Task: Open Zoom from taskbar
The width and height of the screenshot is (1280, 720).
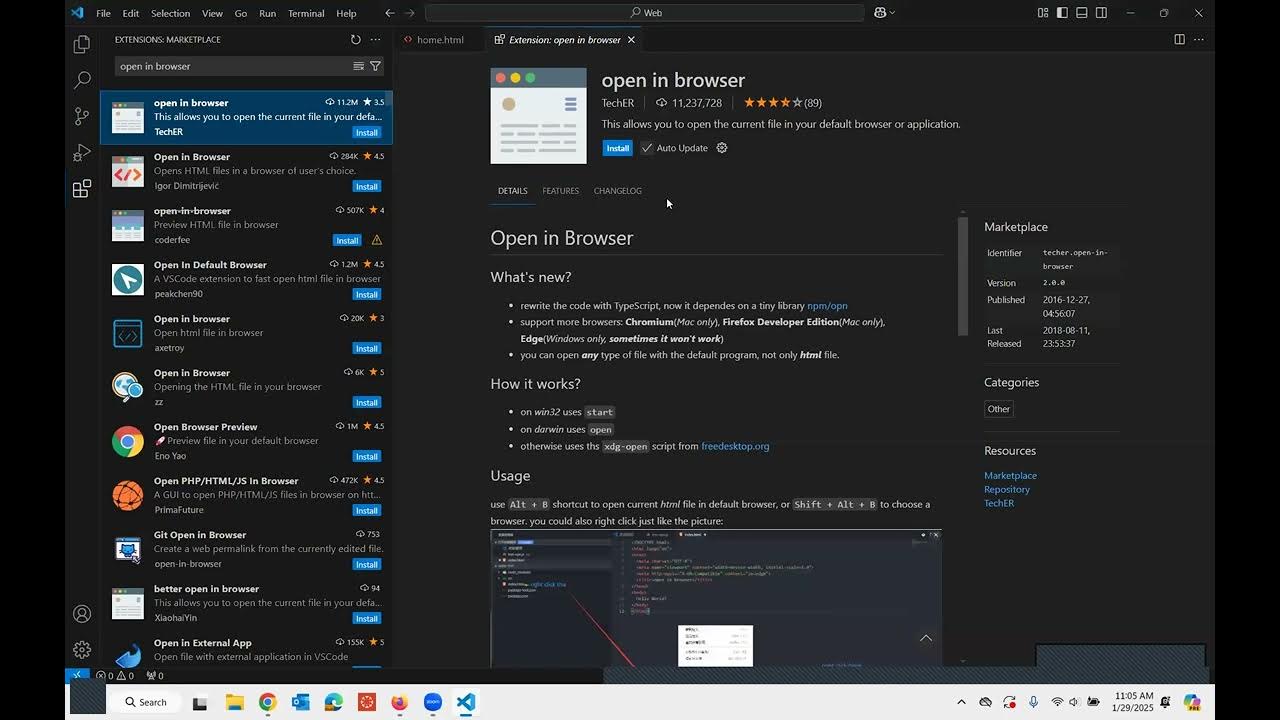Action: pos(432,702)
